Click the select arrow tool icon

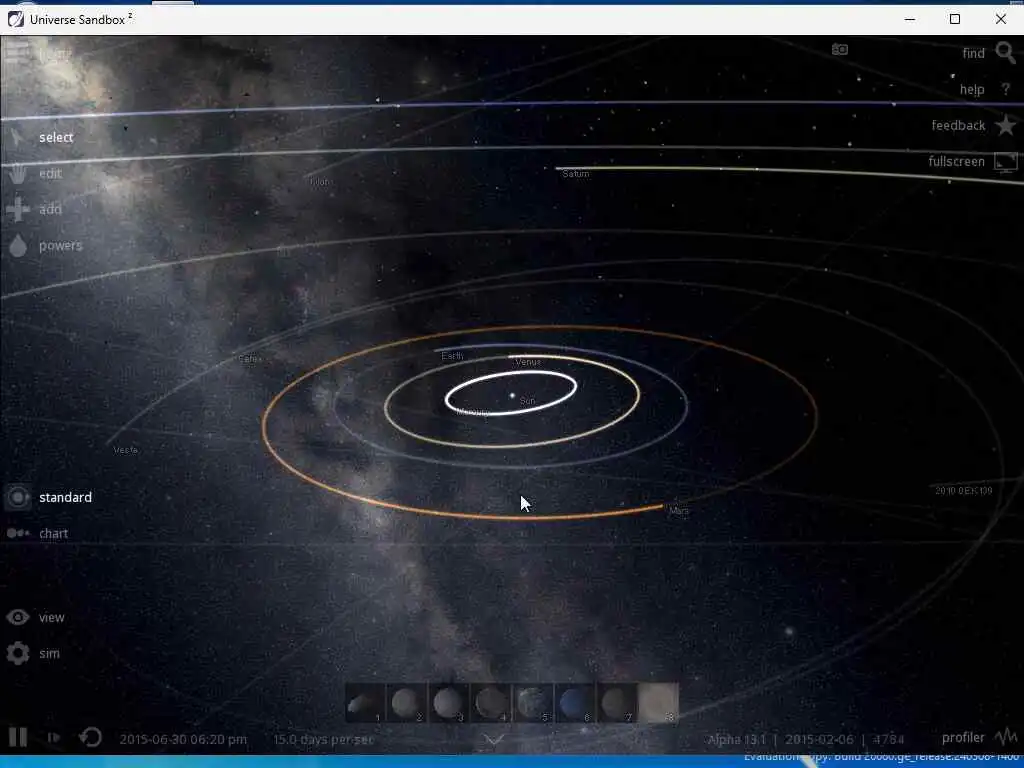(17, 137)
